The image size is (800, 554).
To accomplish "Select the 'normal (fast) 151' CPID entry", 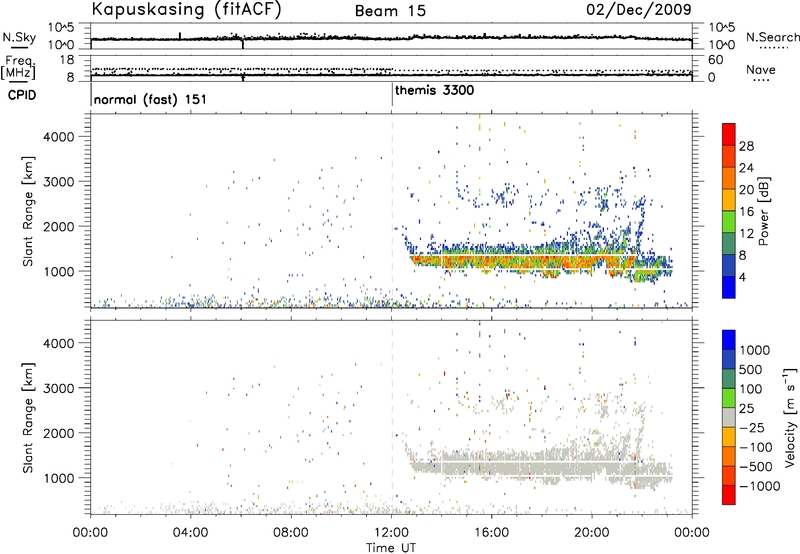I will pos(150,99).
